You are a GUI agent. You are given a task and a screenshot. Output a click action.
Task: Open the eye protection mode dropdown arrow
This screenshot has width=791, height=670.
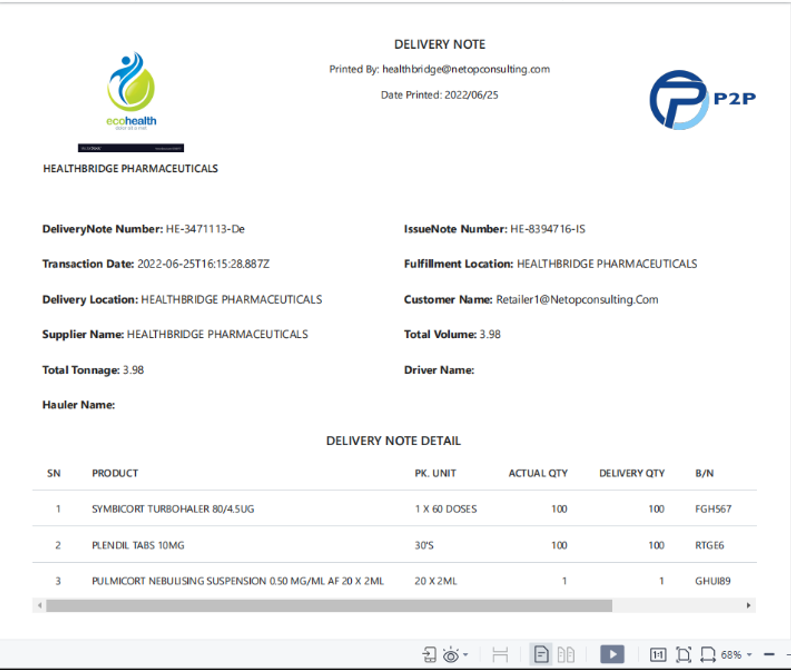tap(465, 655)
